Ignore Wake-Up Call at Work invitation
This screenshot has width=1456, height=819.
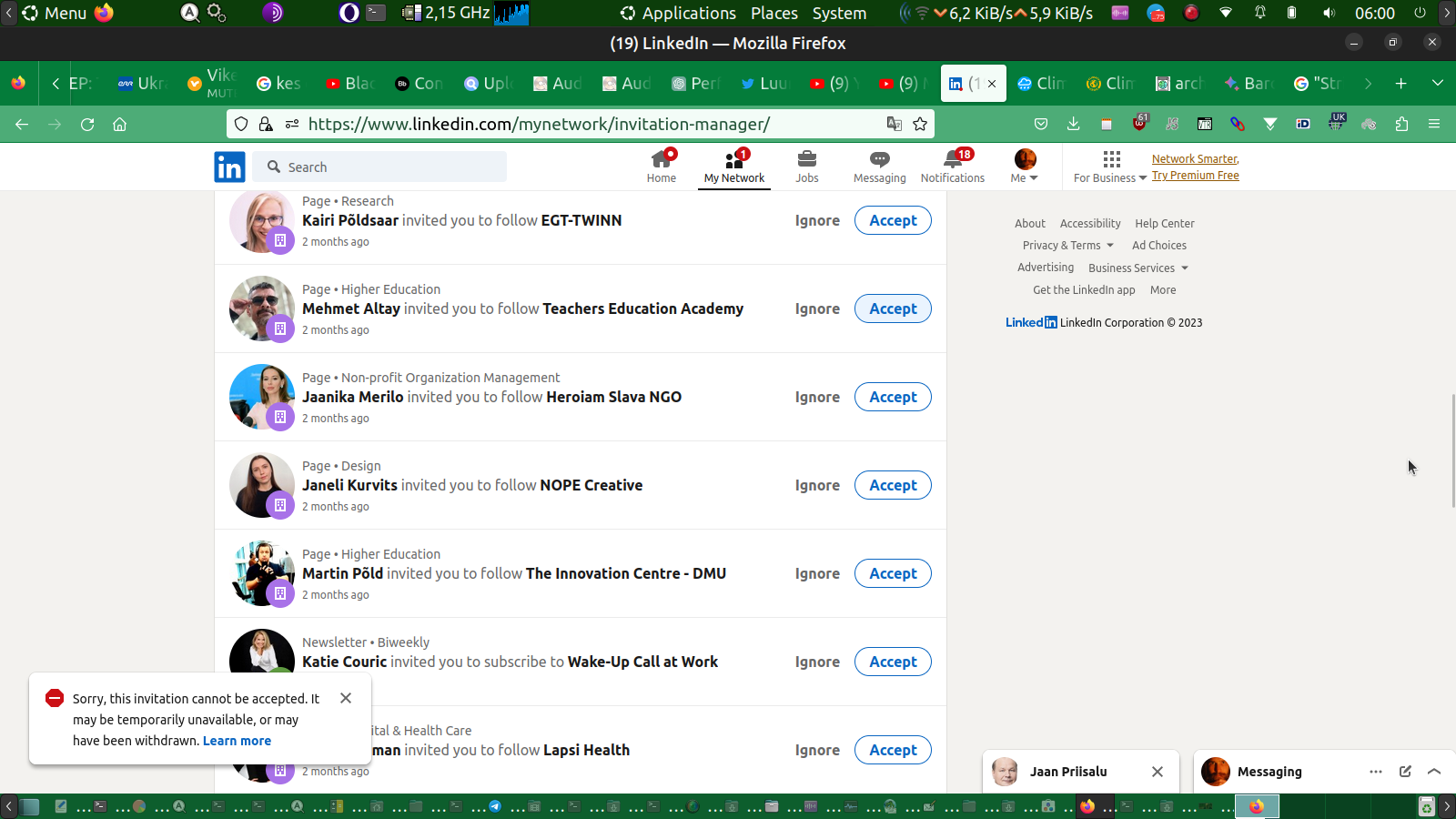[817, 662]
